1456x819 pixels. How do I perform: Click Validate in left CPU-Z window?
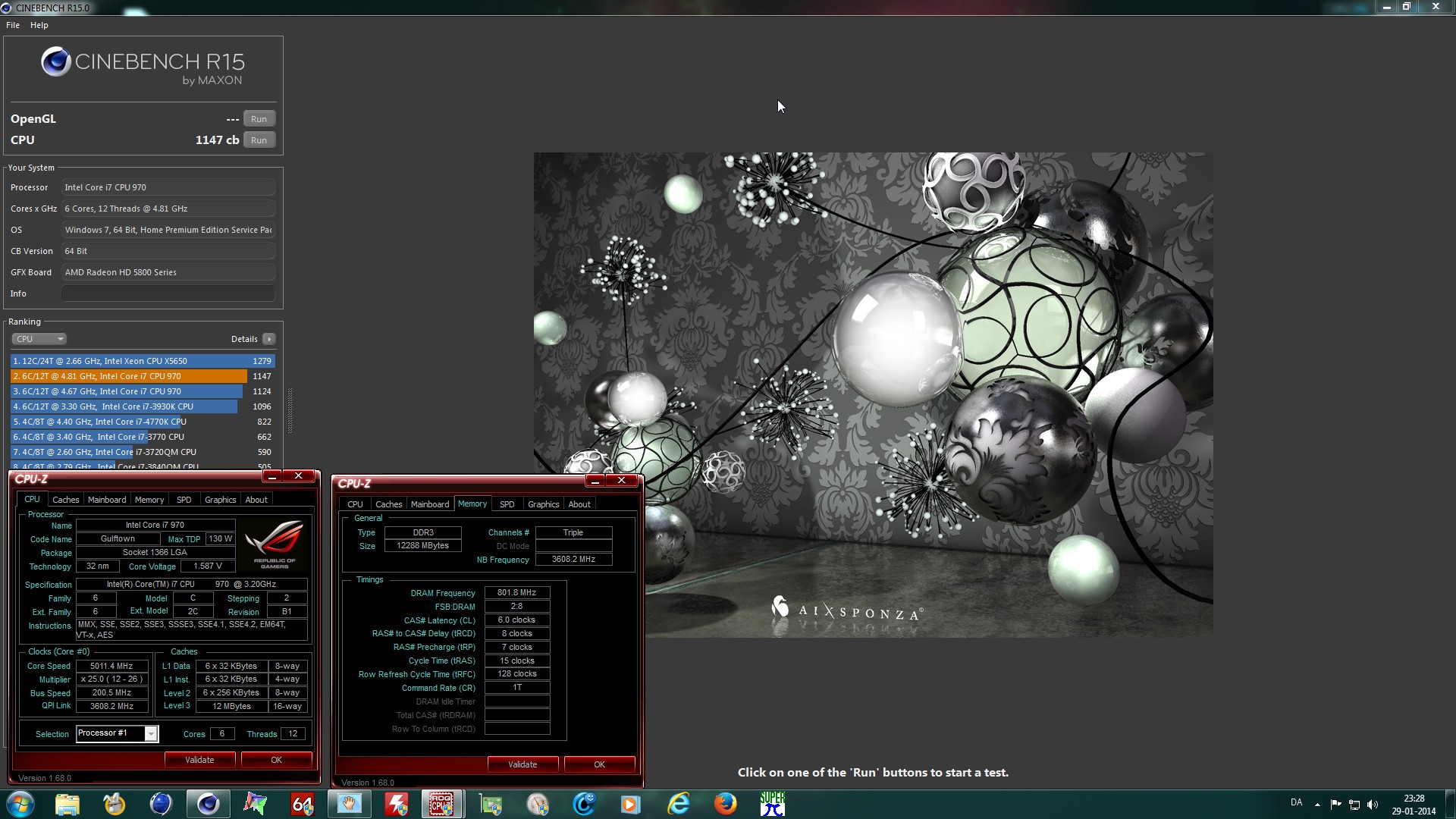200,760
